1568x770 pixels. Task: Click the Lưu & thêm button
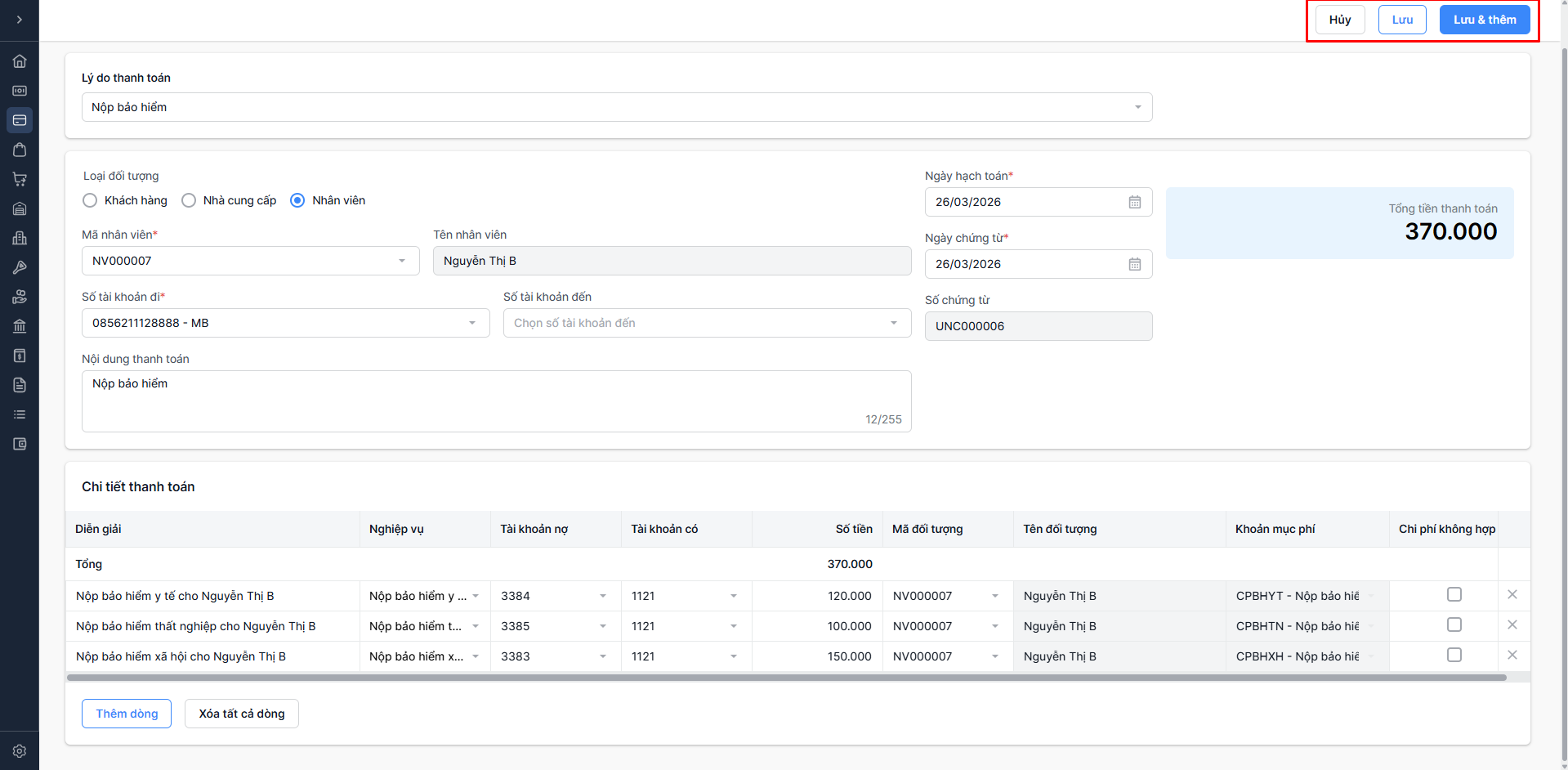pos(1484,20)
